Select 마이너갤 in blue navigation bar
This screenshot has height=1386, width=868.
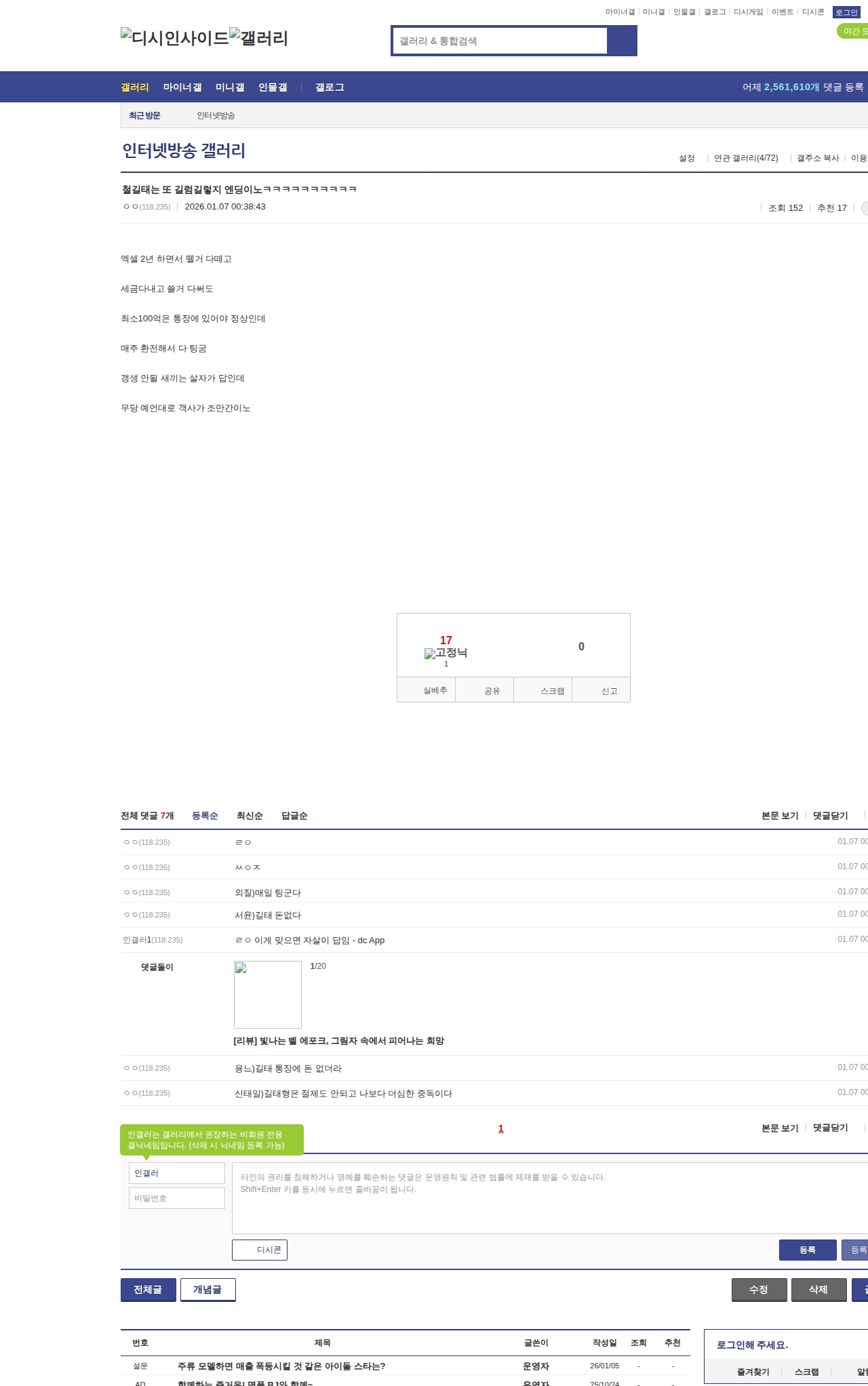pyautogui.click(x=182, y=87)
